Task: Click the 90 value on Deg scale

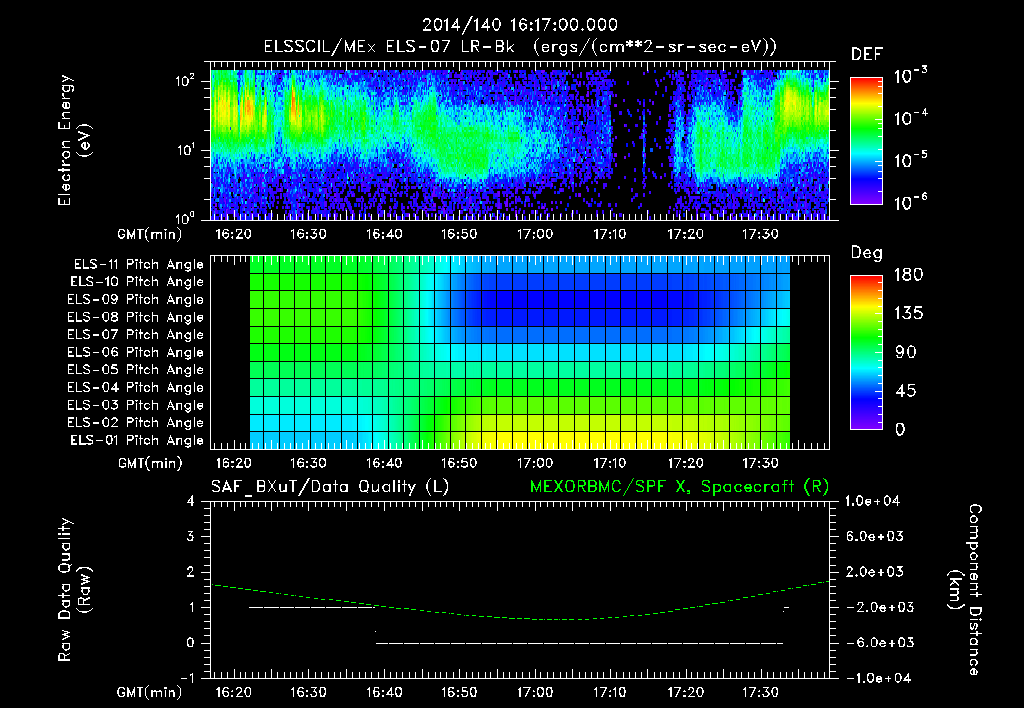Action: point(906,353)
